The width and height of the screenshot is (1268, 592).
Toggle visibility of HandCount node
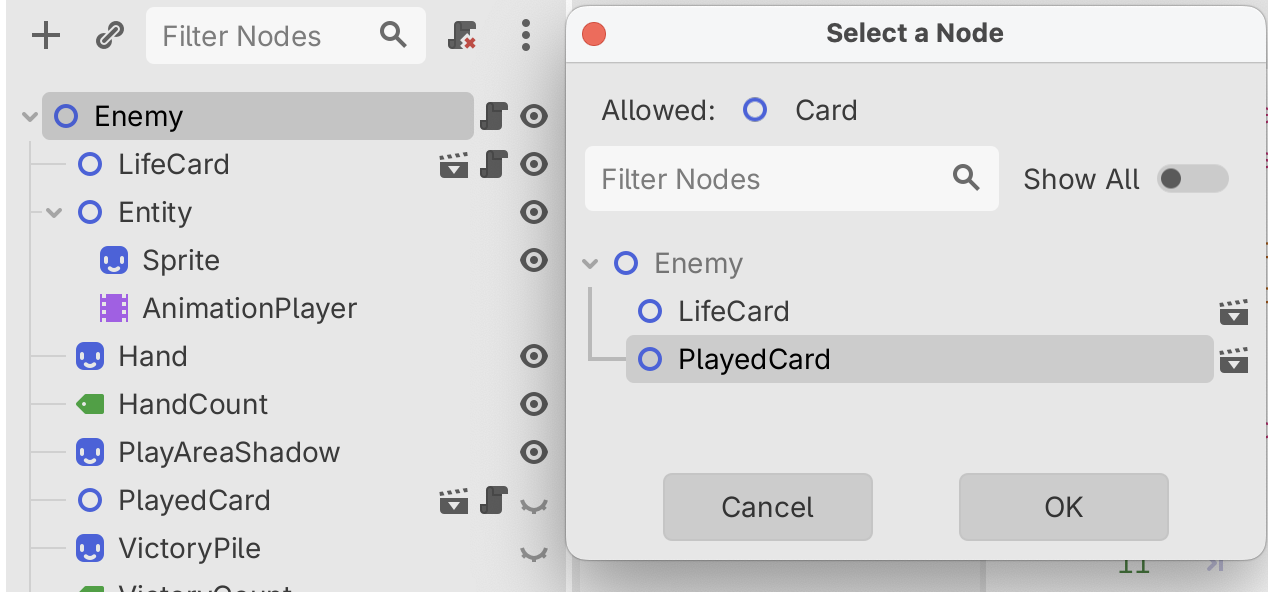click(x=535, y=404)
